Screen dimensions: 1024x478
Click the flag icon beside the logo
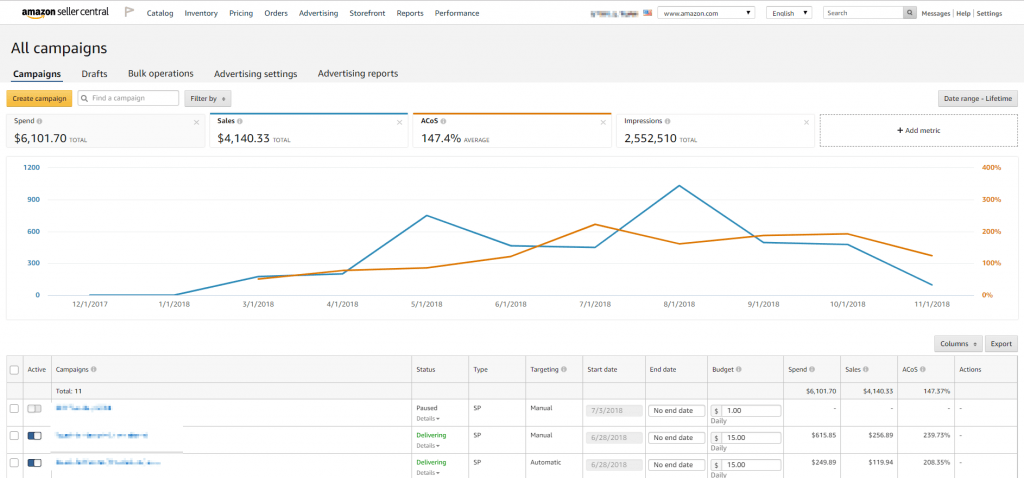coord(129,12)
